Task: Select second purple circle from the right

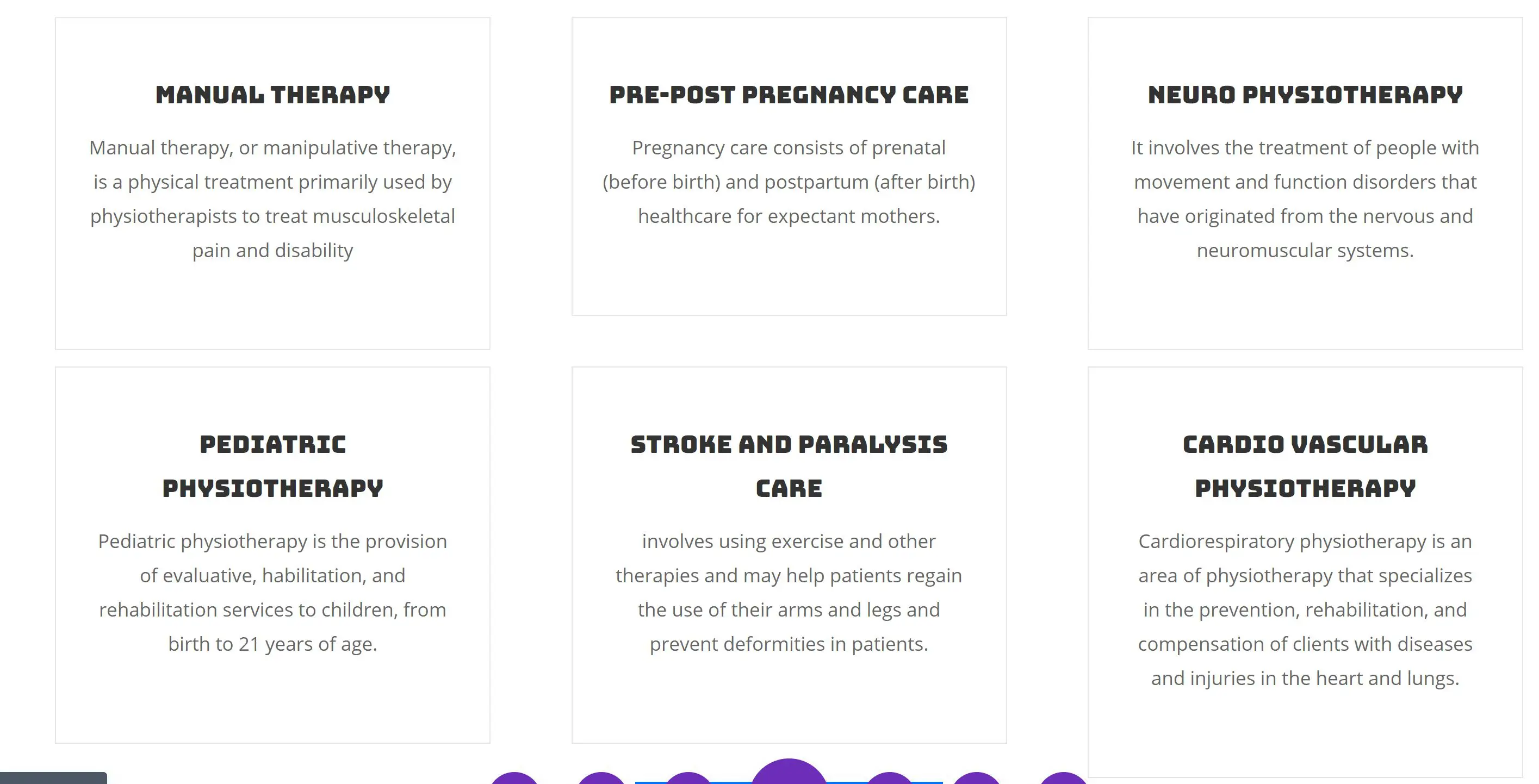Action: point(976,779)
